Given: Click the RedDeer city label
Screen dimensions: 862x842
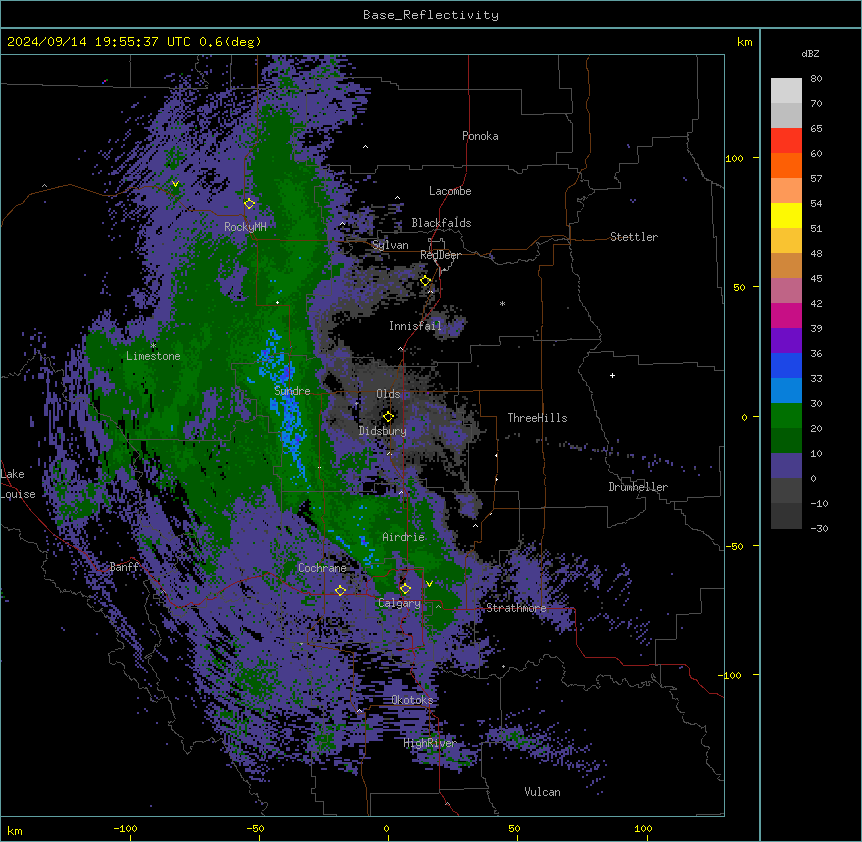Looking at the screenshot, I should (440, 255).
